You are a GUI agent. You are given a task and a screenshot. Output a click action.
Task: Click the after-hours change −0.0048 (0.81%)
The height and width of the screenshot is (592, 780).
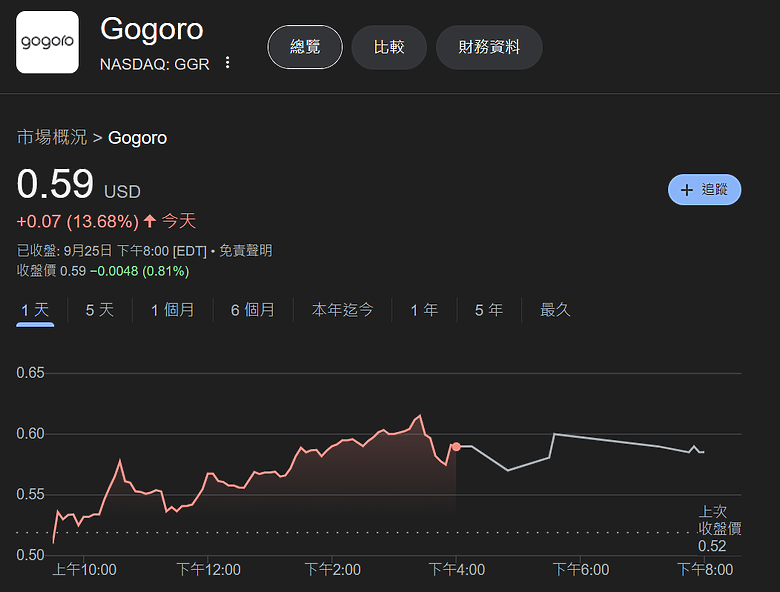click(140, 271)
